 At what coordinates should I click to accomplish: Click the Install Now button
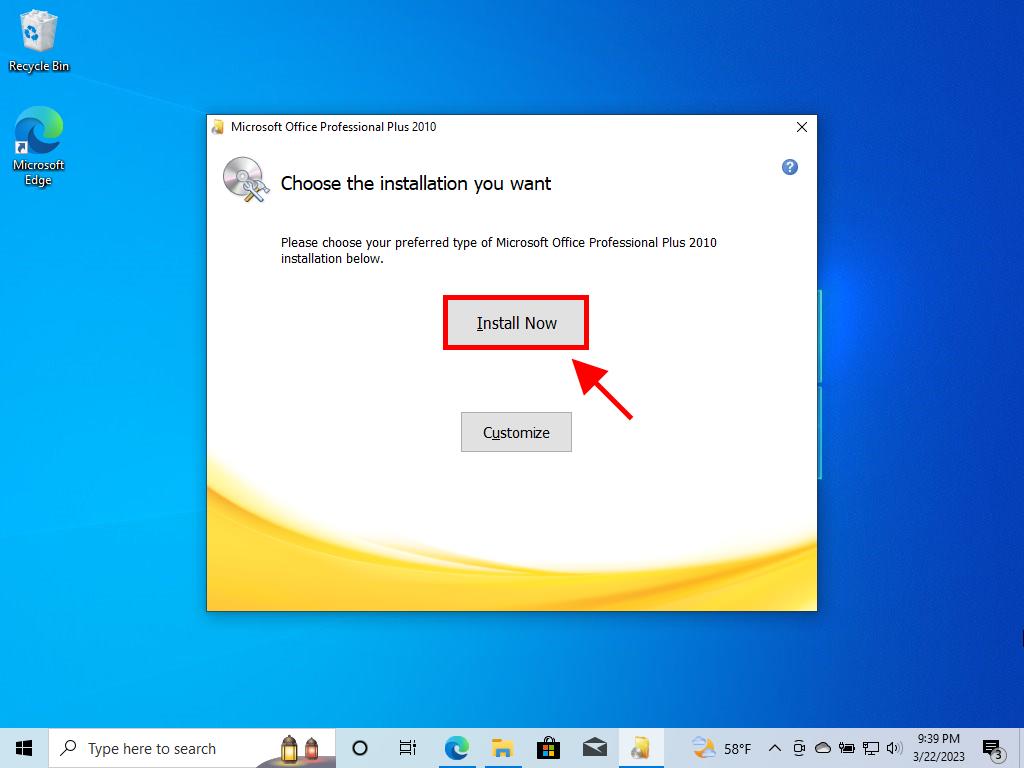pyautogui.click(x=516, y=323)
